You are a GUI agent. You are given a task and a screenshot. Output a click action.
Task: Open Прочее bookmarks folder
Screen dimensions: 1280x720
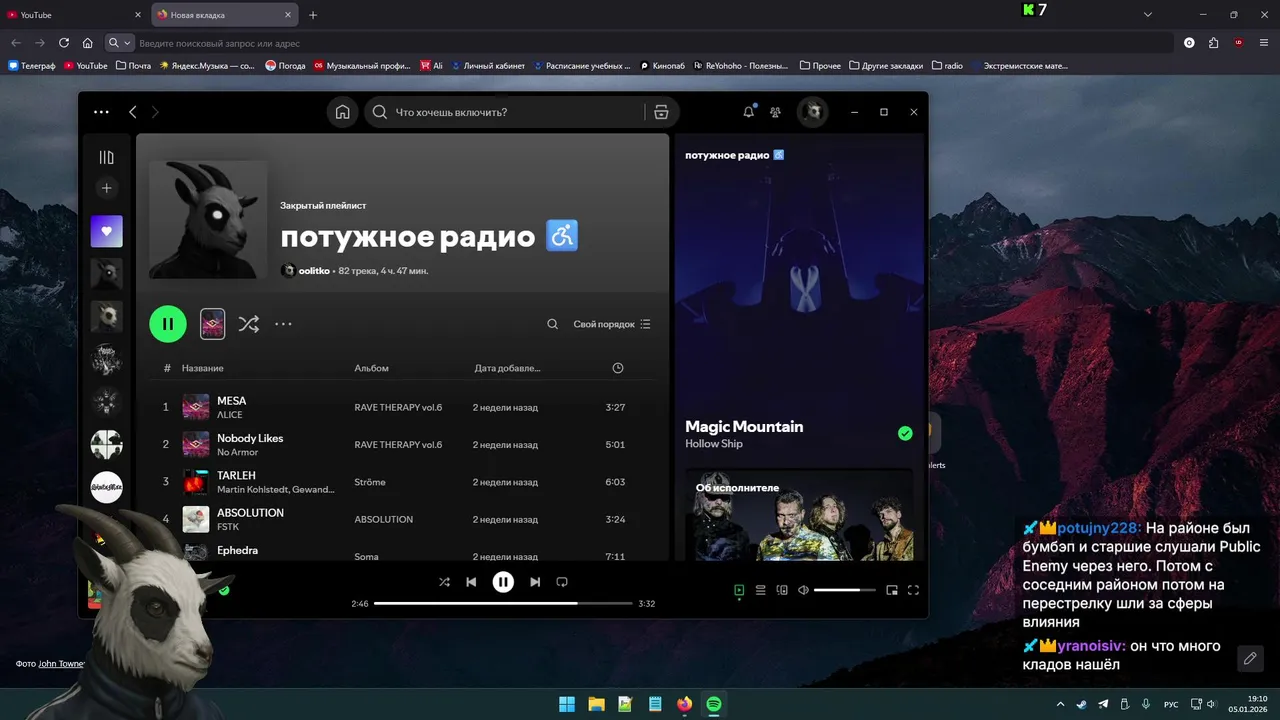point(820,66)
